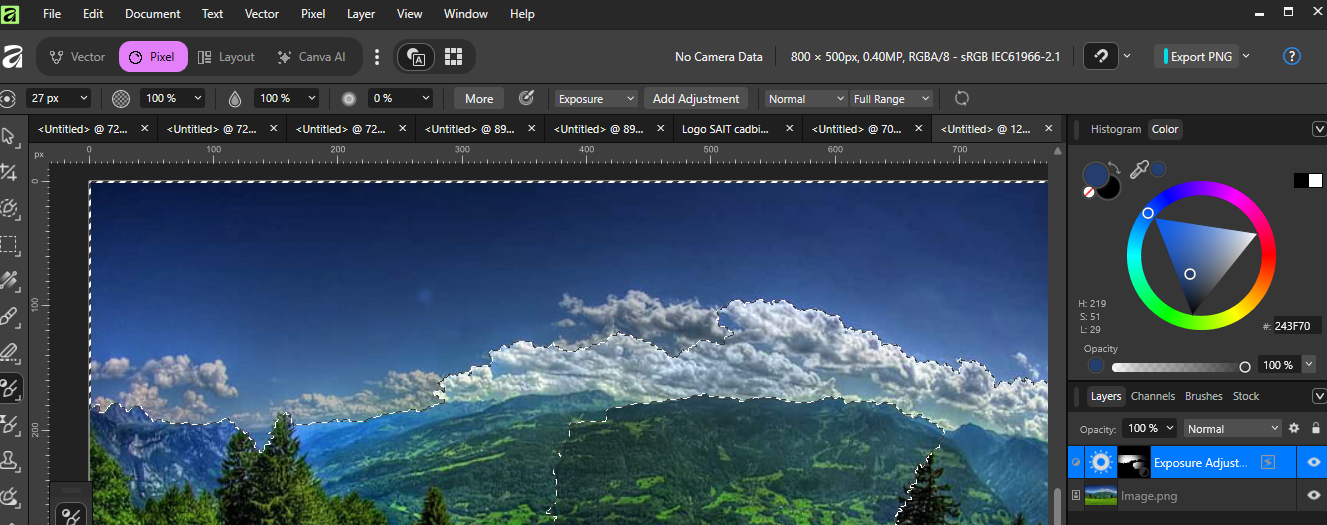The height and width of the screenshot is (525, 1327).
Task: Select the Crop tool
Action: pyautogui.click(x=10, y=173)
